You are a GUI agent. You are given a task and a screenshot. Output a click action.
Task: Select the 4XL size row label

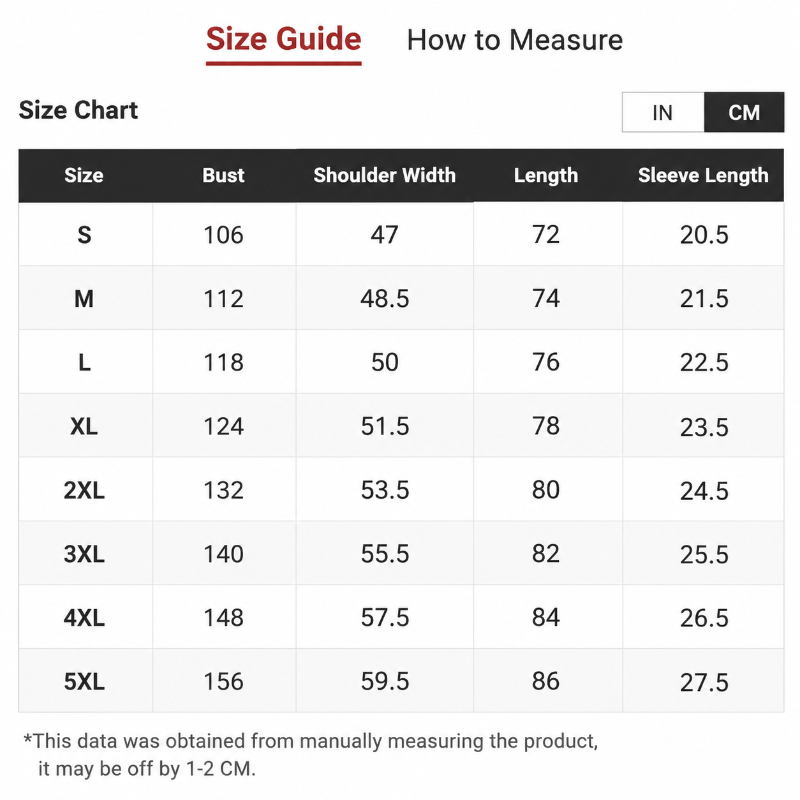coord(84,618)
